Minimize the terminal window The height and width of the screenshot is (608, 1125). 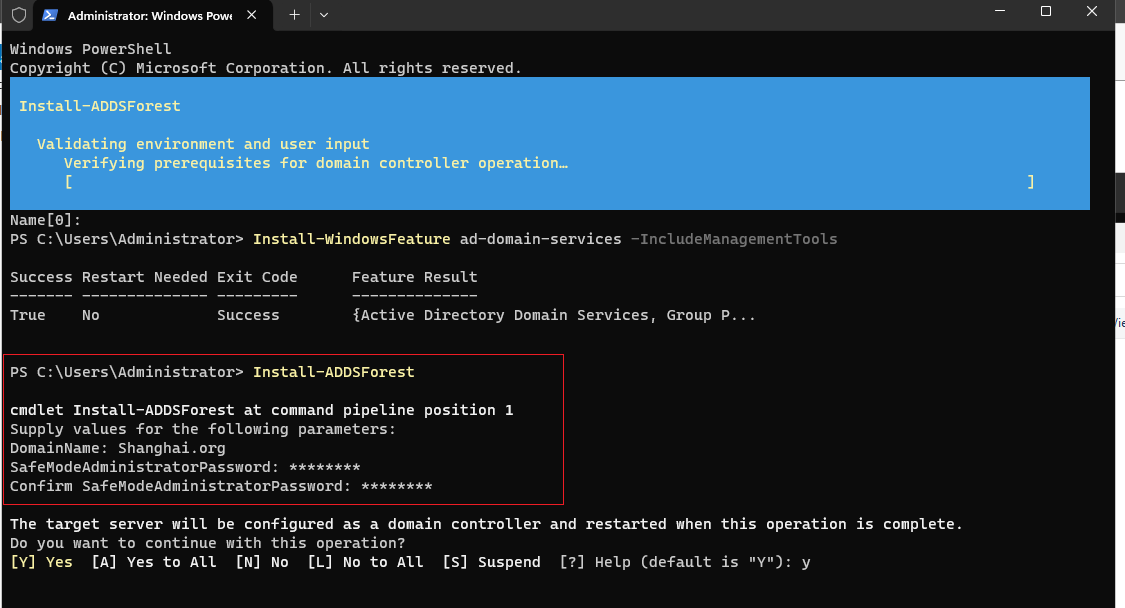999,11
